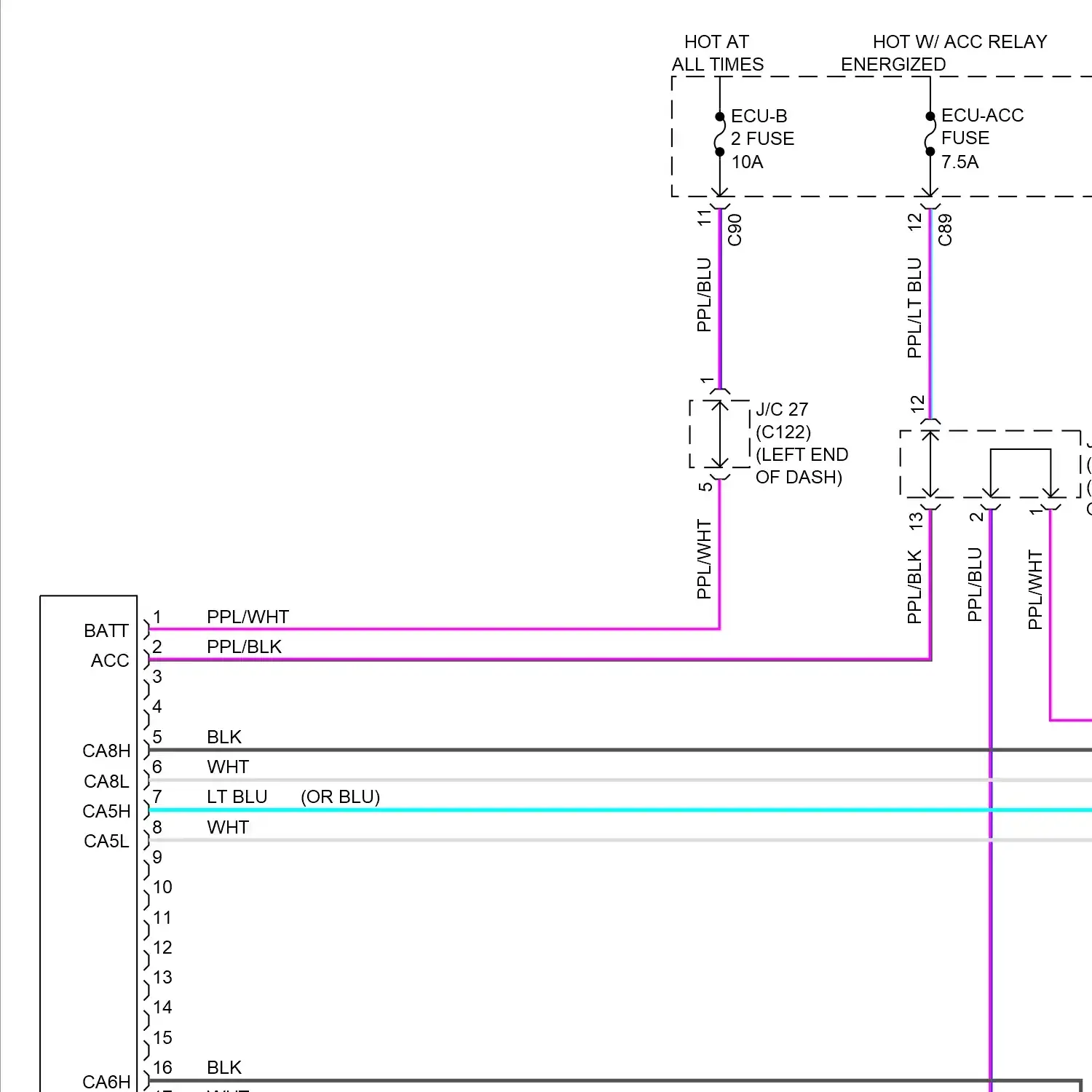Click connector pin number 9

point(157,857)
